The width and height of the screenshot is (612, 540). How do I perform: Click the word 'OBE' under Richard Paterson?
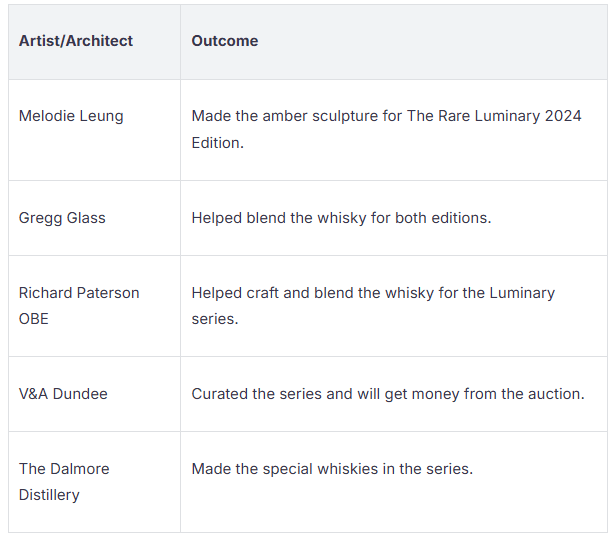point(33,319)
